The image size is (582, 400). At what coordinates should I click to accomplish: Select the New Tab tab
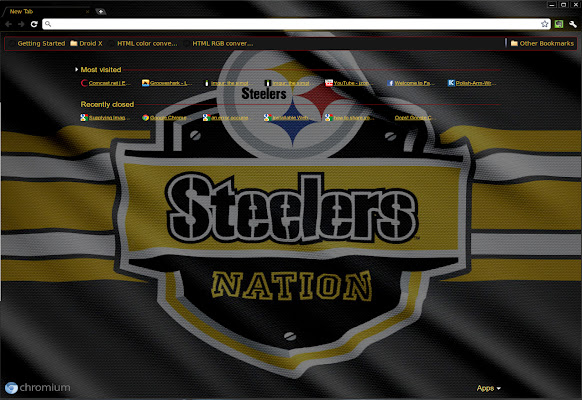pyautogui.click(x=46, y=12)
